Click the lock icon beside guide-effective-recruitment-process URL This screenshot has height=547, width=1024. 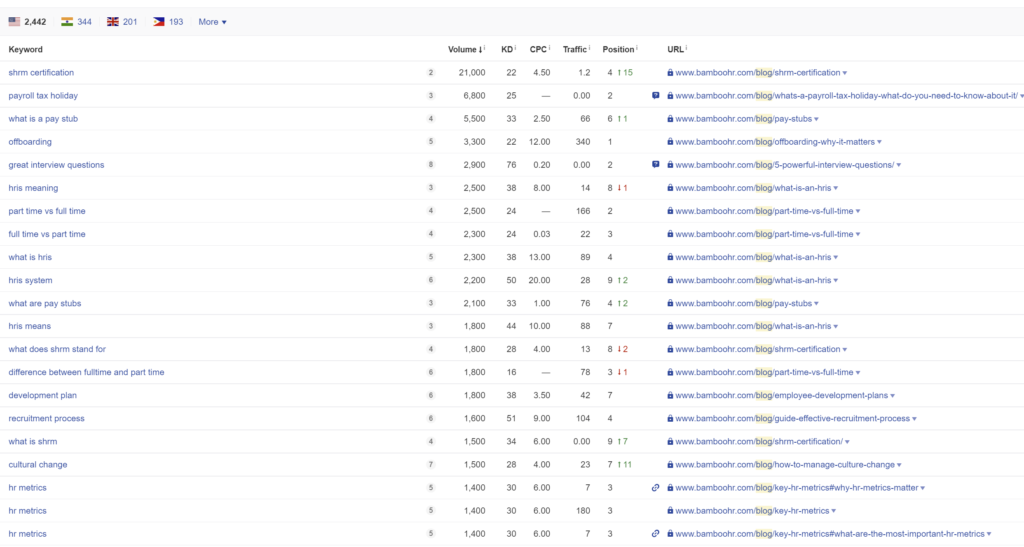pos(670,418)
